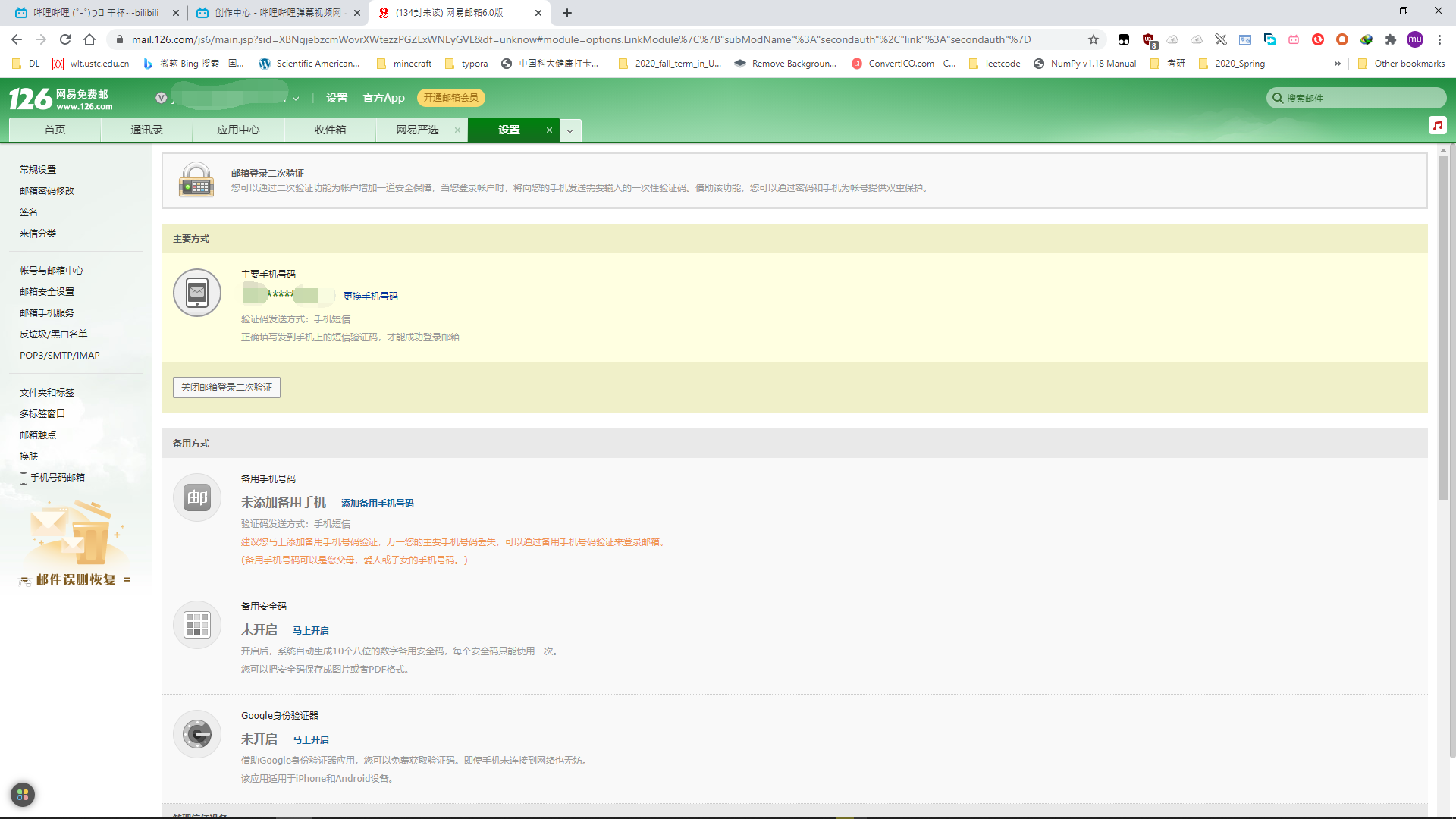Switch to the 收件箱 tab
1456x819 pixels.
pyautogui.click(x=329, y=129)
